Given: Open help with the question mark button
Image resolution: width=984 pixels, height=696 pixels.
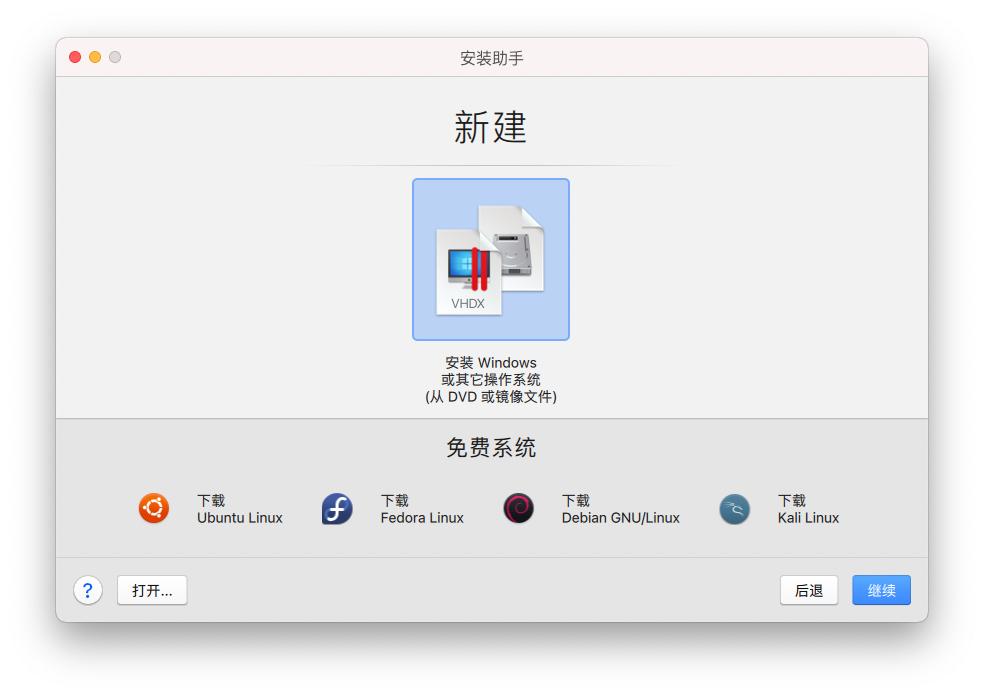Looking at the screenshot, I should coord(88,591).
